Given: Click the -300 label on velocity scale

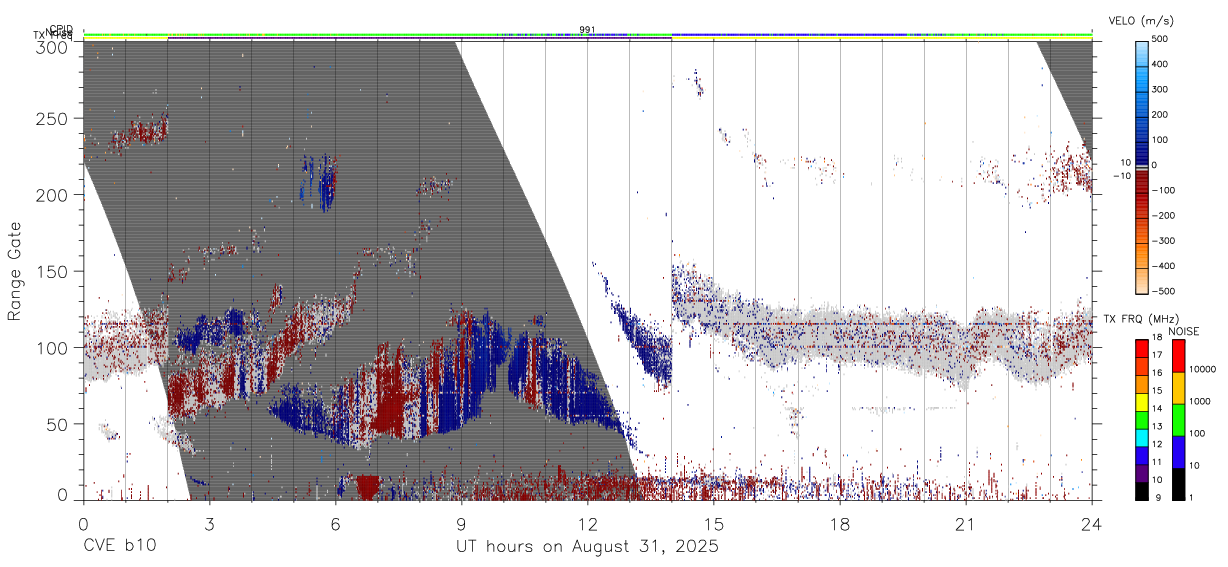Looking at the screenshot, I should point(1164,240).
